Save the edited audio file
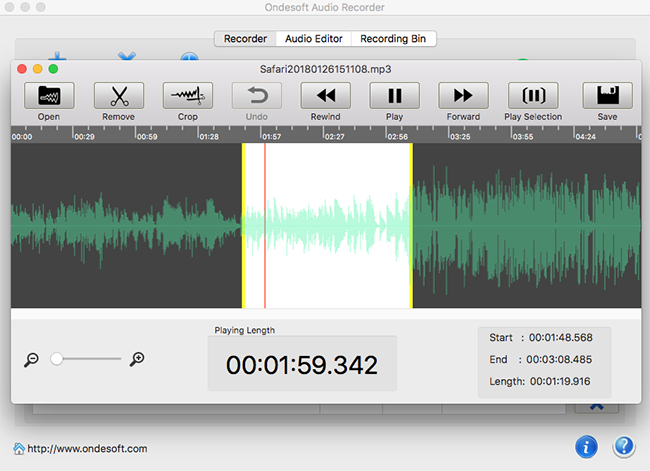Screen dimensions: 650x471 607,96
